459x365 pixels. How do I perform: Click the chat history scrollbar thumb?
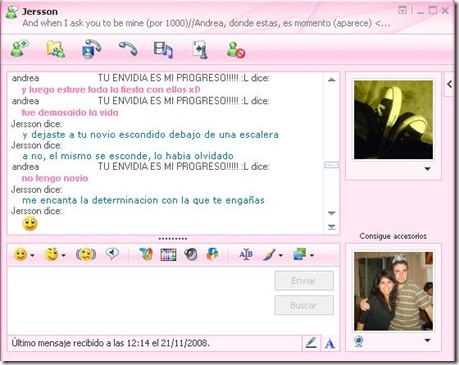tap(331, 165)
